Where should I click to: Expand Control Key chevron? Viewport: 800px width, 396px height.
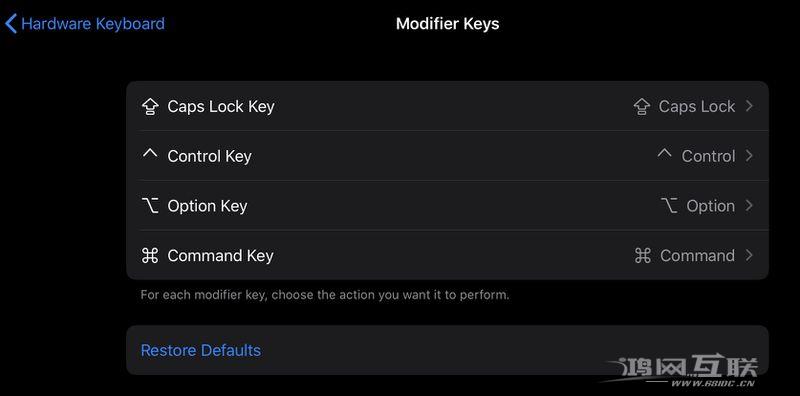748,156
